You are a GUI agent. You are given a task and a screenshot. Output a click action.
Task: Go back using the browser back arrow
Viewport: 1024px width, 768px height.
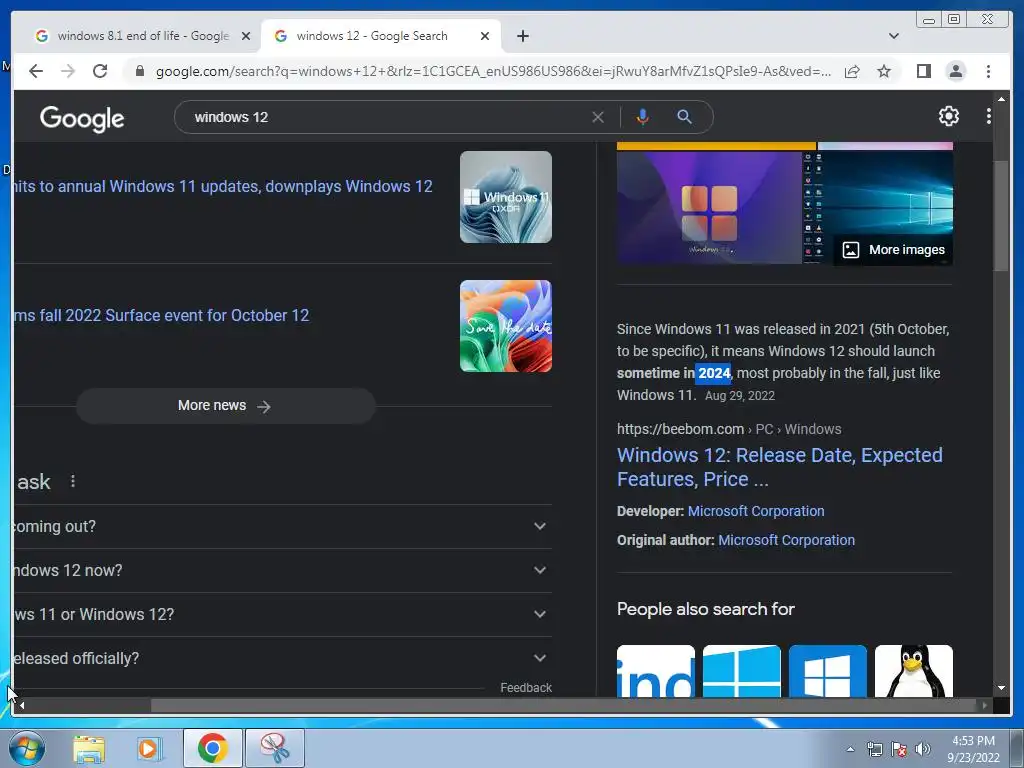(x=36, y=71)
